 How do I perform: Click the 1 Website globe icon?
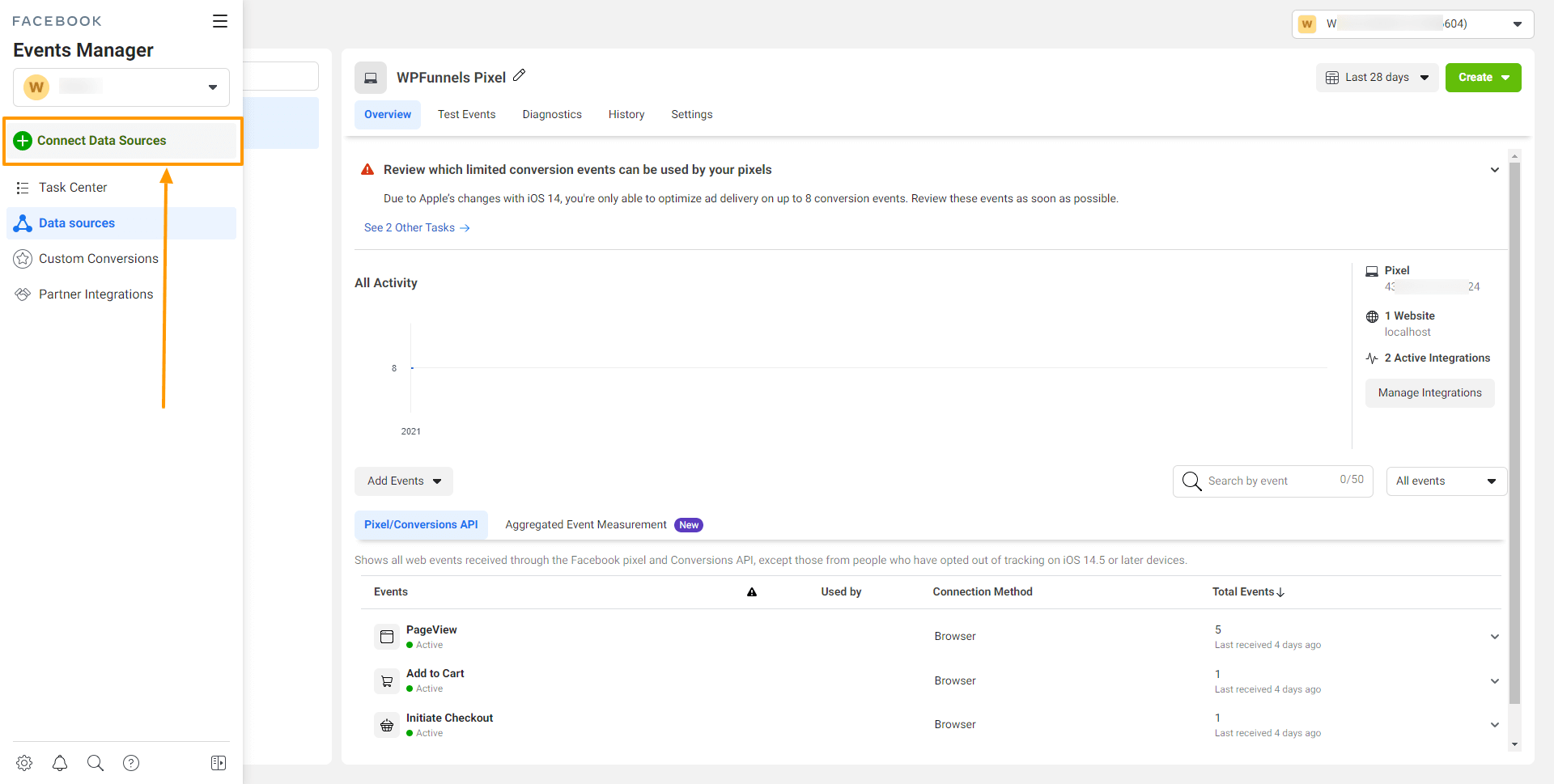[1372, 316]
